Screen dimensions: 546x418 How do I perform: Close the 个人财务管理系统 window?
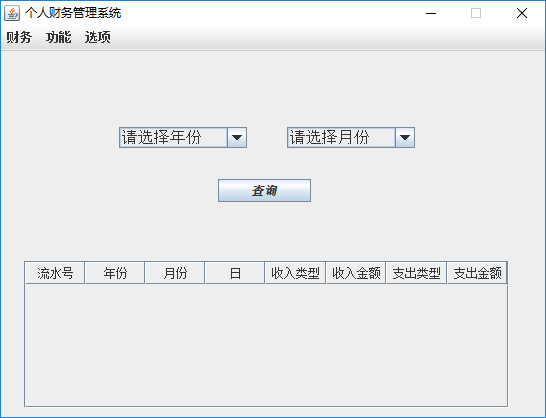[522, 13]
